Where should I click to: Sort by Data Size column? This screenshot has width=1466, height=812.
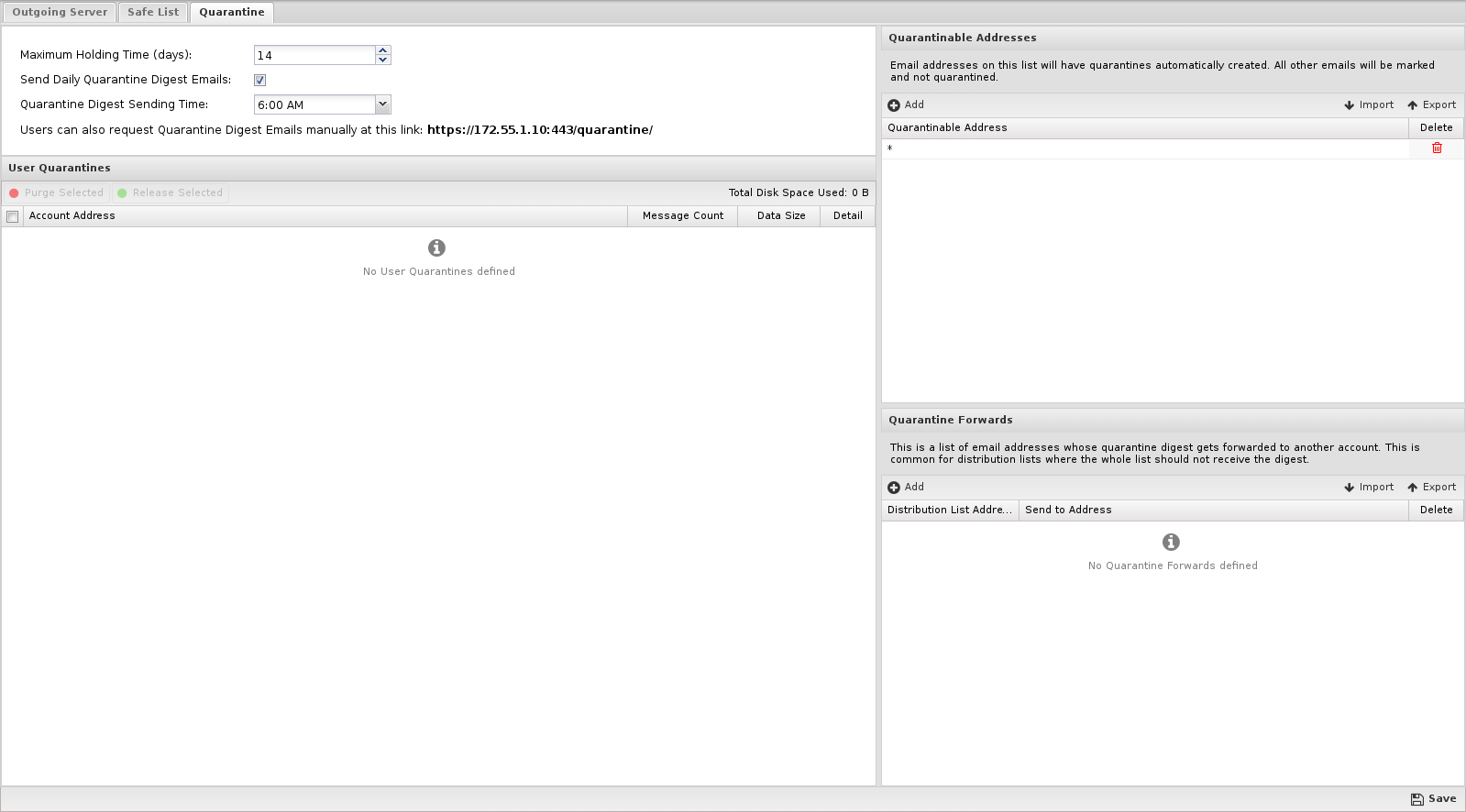779,216
